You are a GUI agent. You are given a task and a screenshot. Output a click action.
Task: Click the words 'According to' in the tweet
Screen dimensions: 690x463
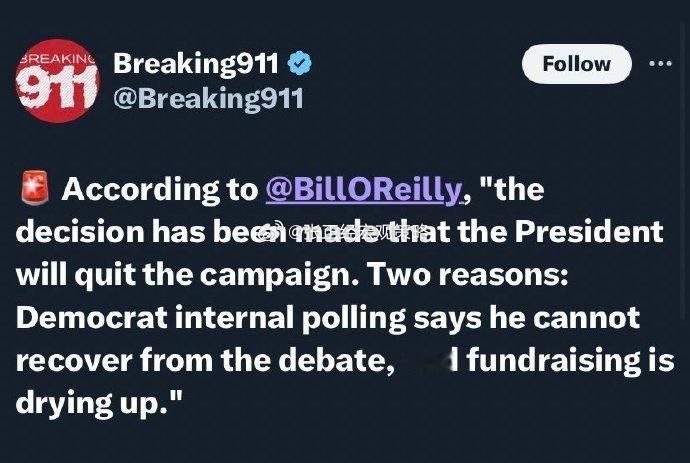160,189
